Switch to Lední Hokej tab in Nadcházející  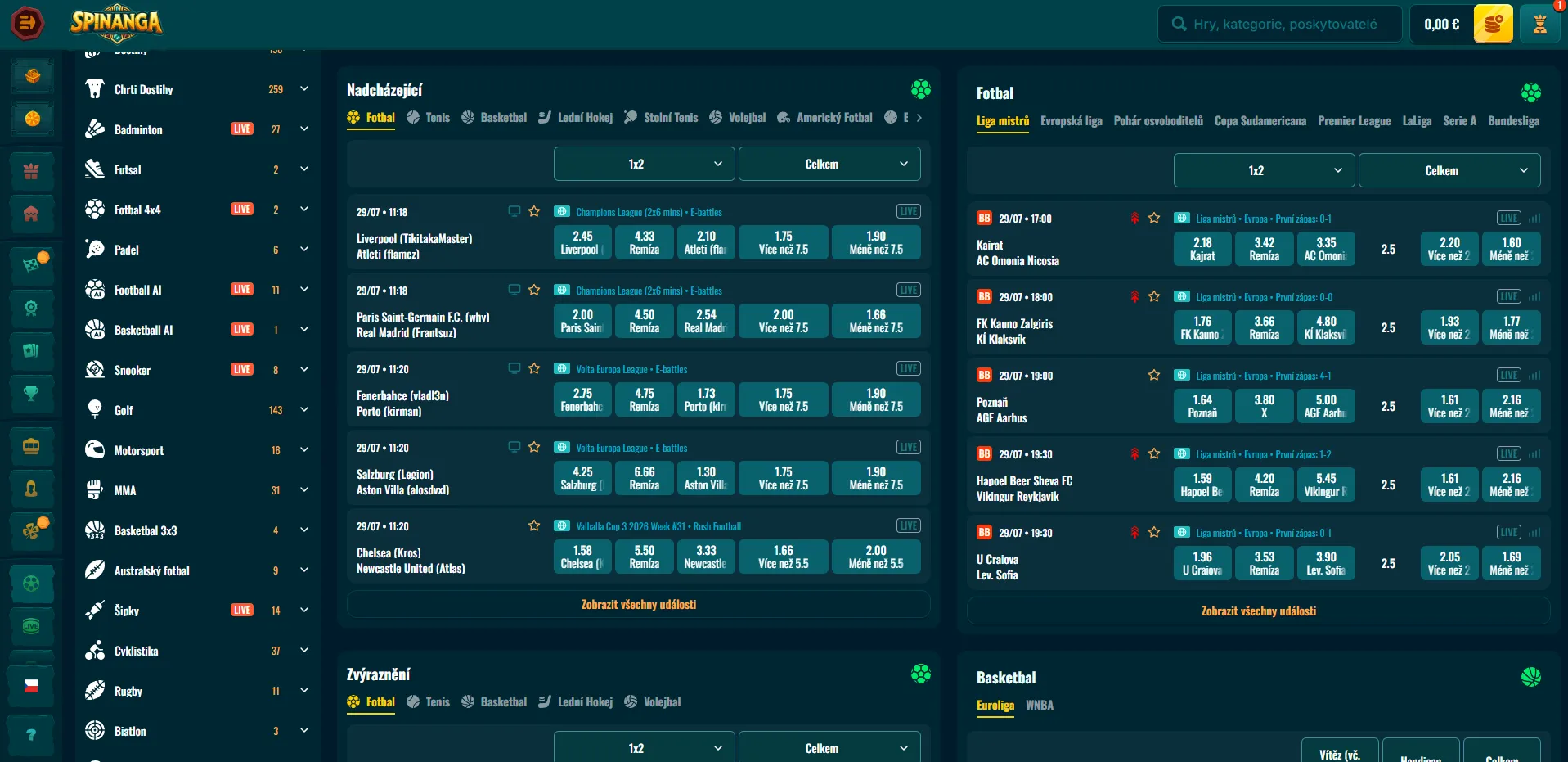(x=576, y=118)
